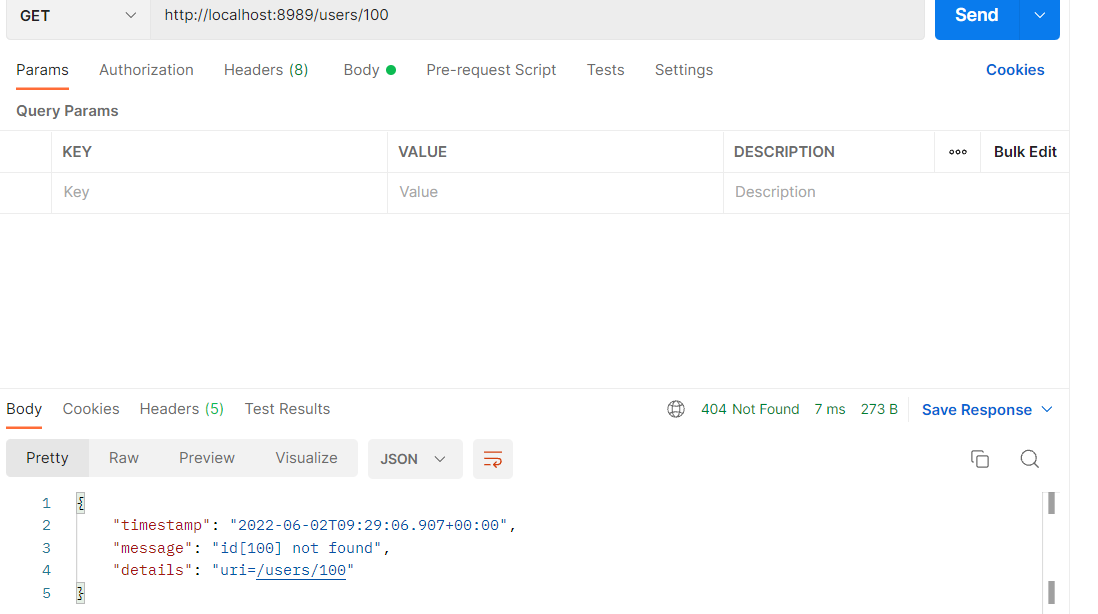1098x614 pixels.
Task: Open the three-dots column options menu
Action: (958, 152)
